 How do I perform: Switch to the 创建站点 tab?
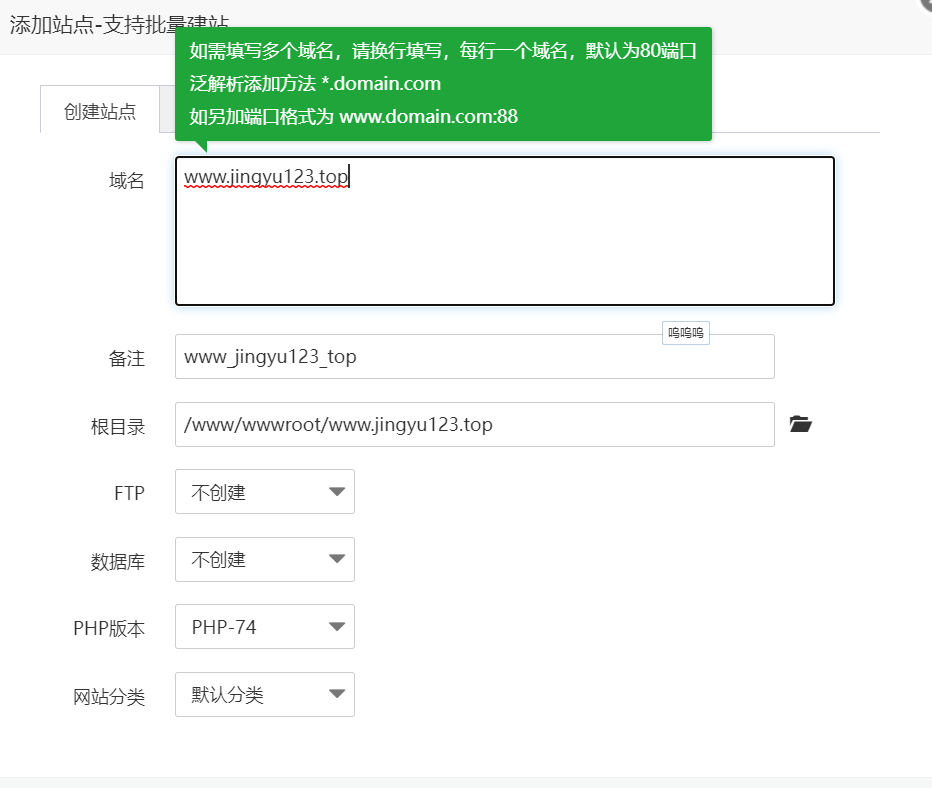point(99,110)
